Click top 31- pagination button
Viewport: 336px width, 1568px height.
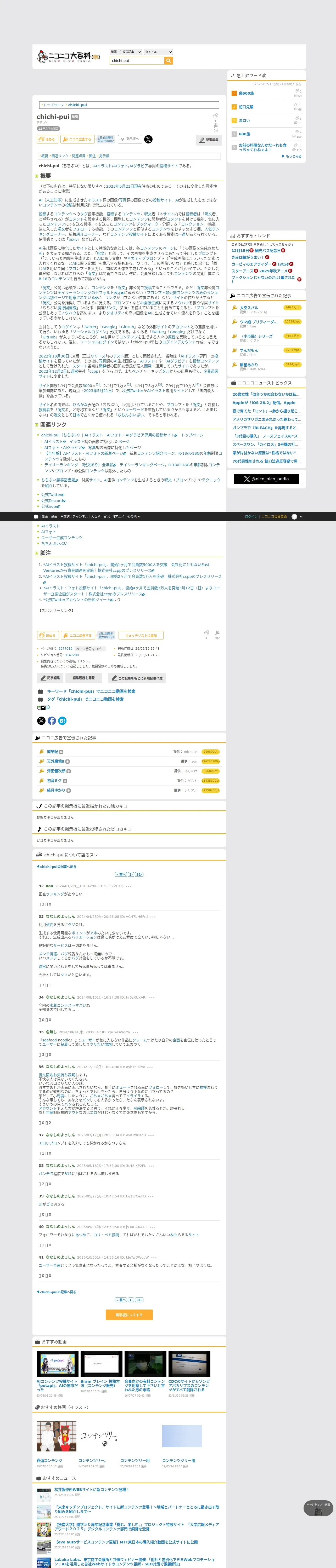(x=139, y=874)
